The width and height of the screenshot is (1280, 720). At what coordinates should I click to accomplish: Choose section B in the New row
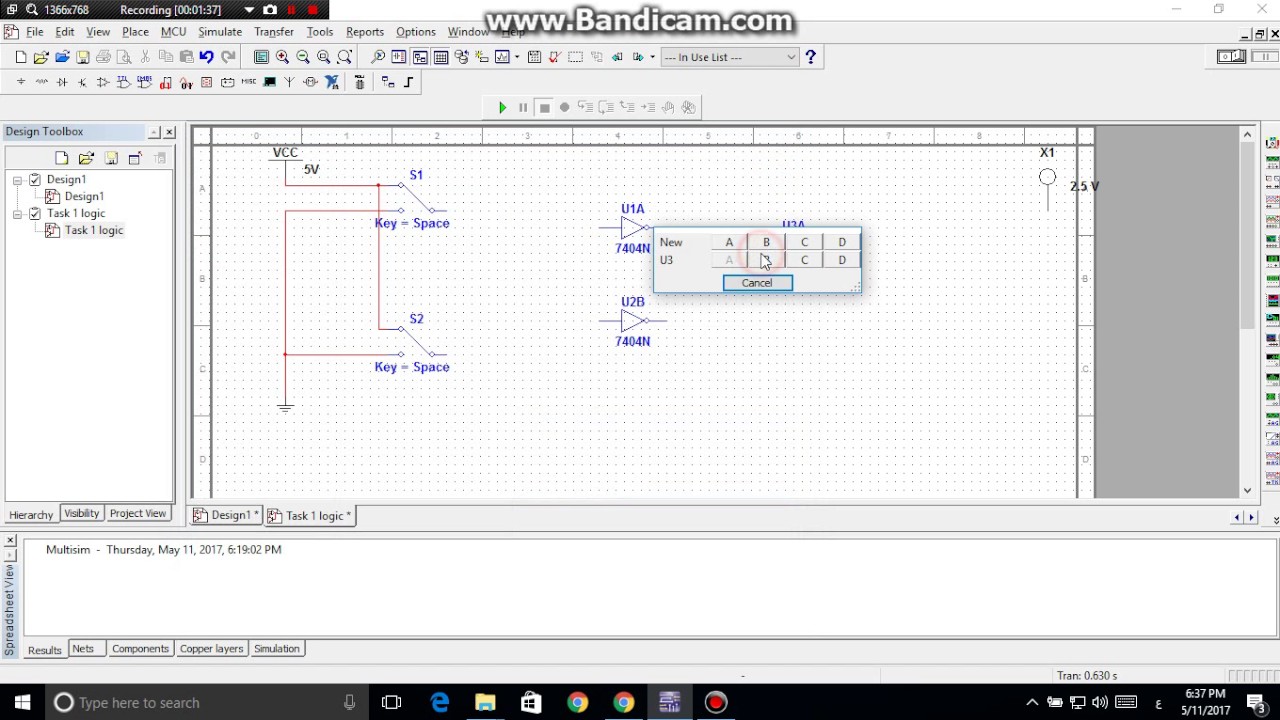pos(766,242)
